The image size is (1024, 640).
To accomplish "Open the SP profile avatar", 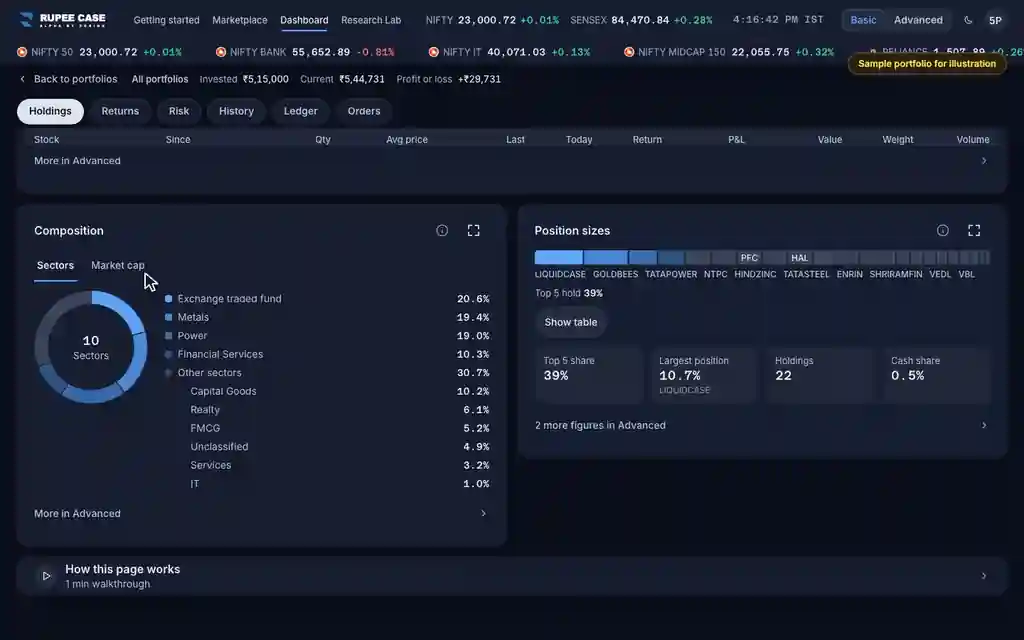I will pos(995,20).
